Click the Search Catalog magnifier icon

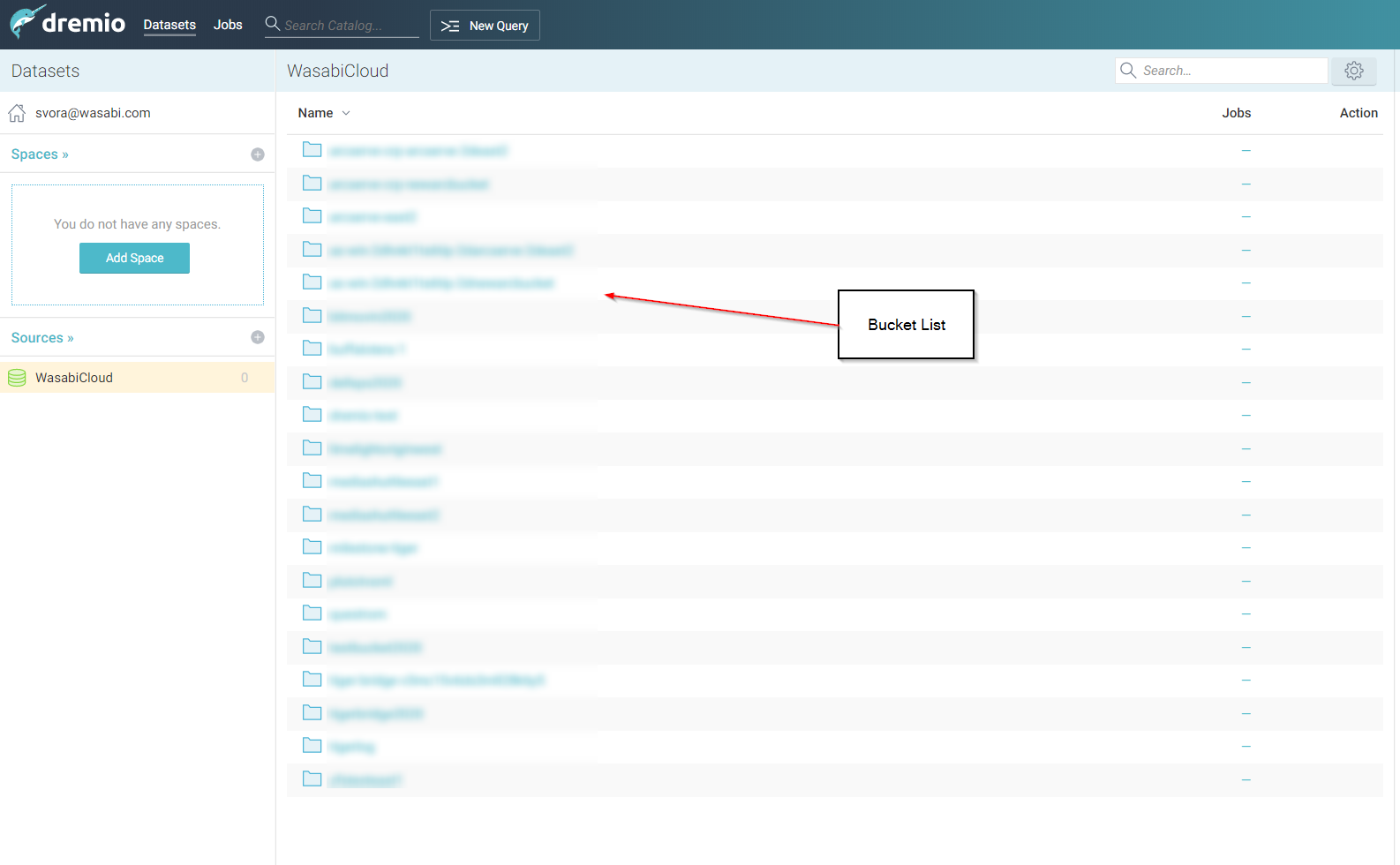273,24
